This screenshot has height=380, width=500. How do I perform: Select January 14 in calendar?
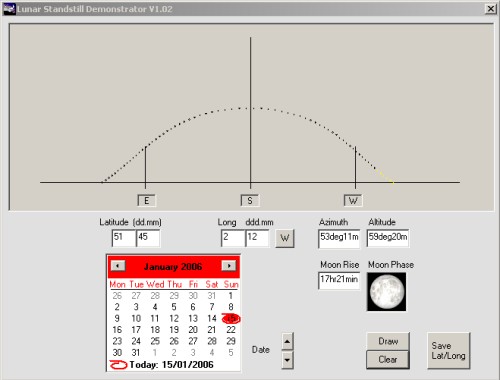(212, 318)
